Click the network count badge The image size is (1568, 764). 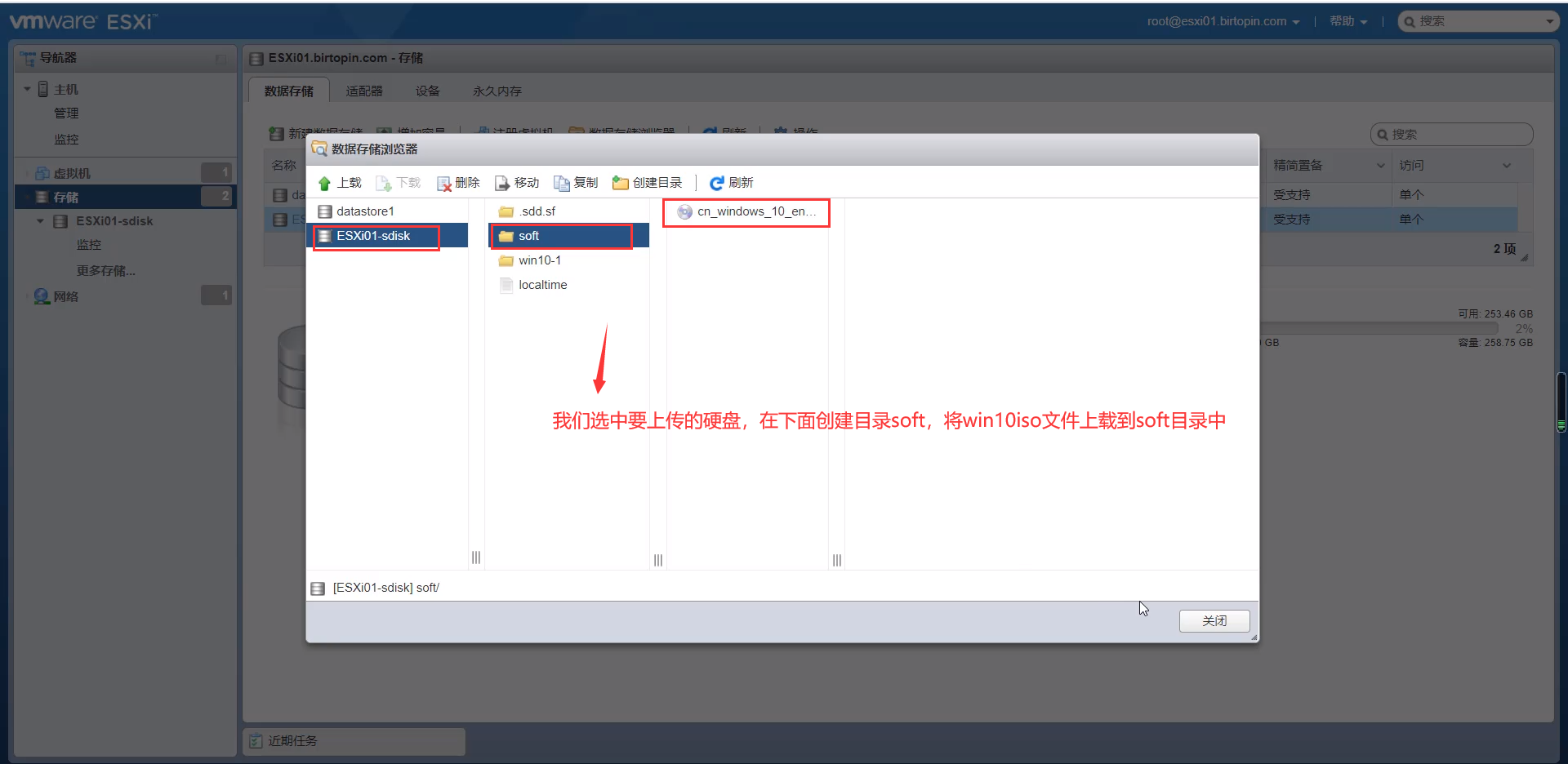(216, 295)
